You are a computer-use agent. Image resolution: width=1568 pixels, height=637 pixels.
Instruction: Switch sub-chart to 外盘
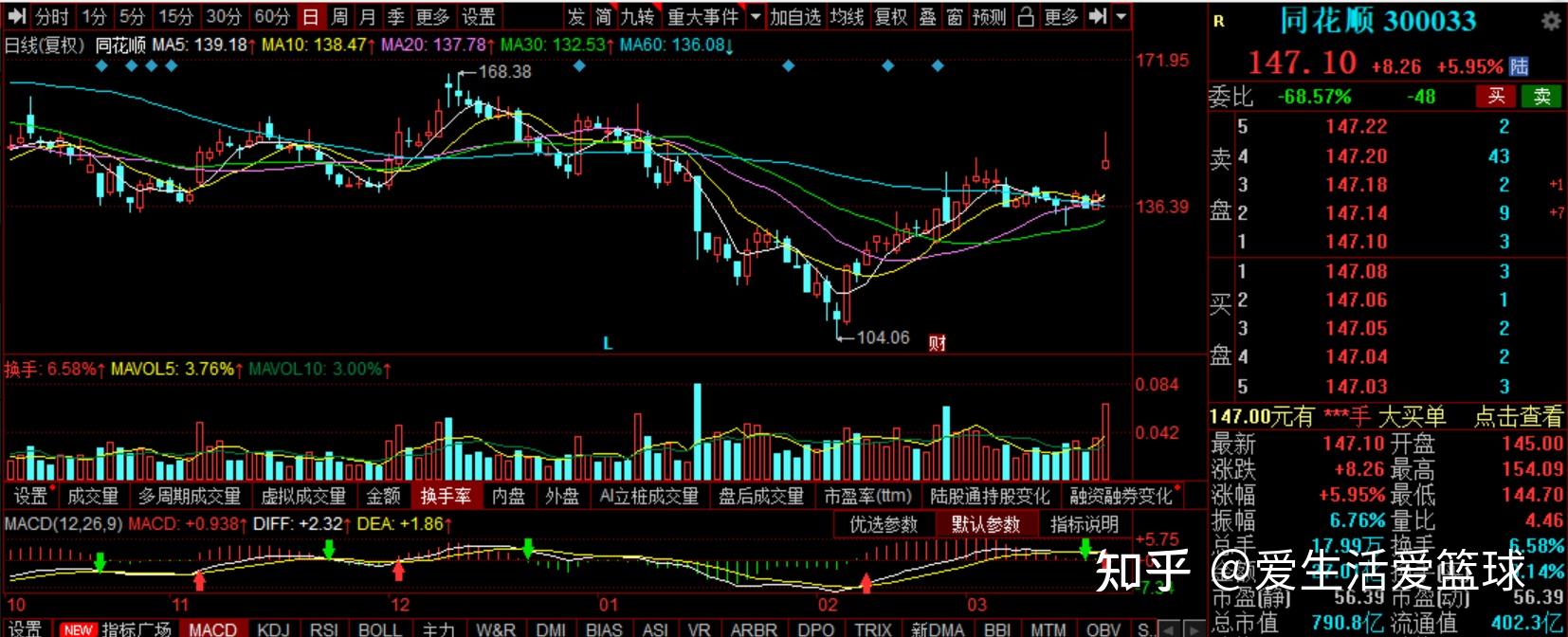[x=561, y=496]
